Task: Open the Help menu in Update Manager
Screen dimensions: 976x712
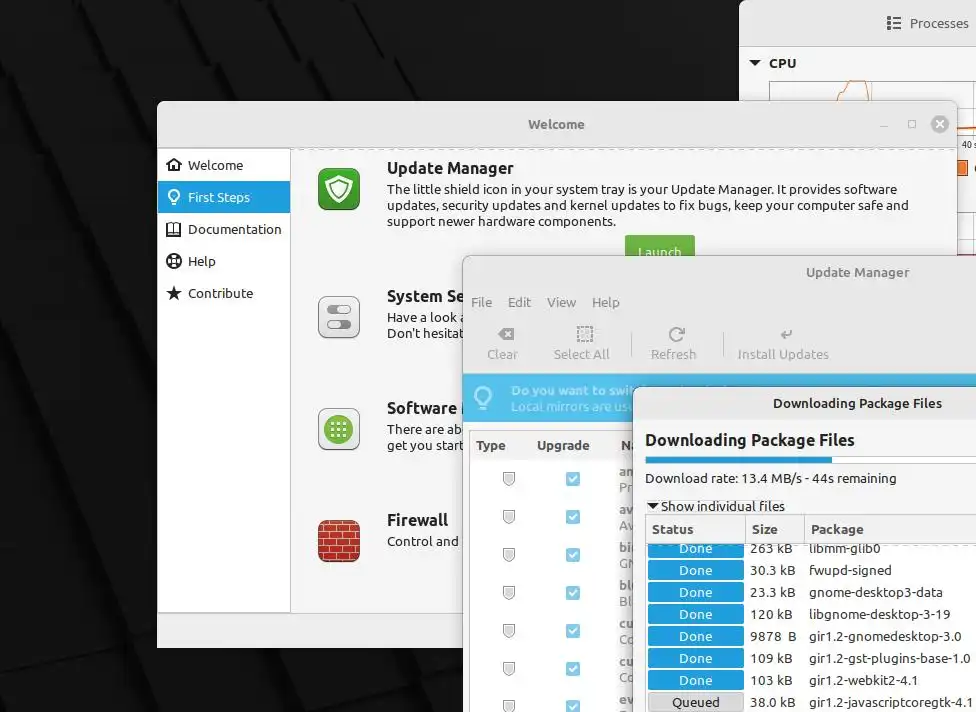Action: (606, 302)
